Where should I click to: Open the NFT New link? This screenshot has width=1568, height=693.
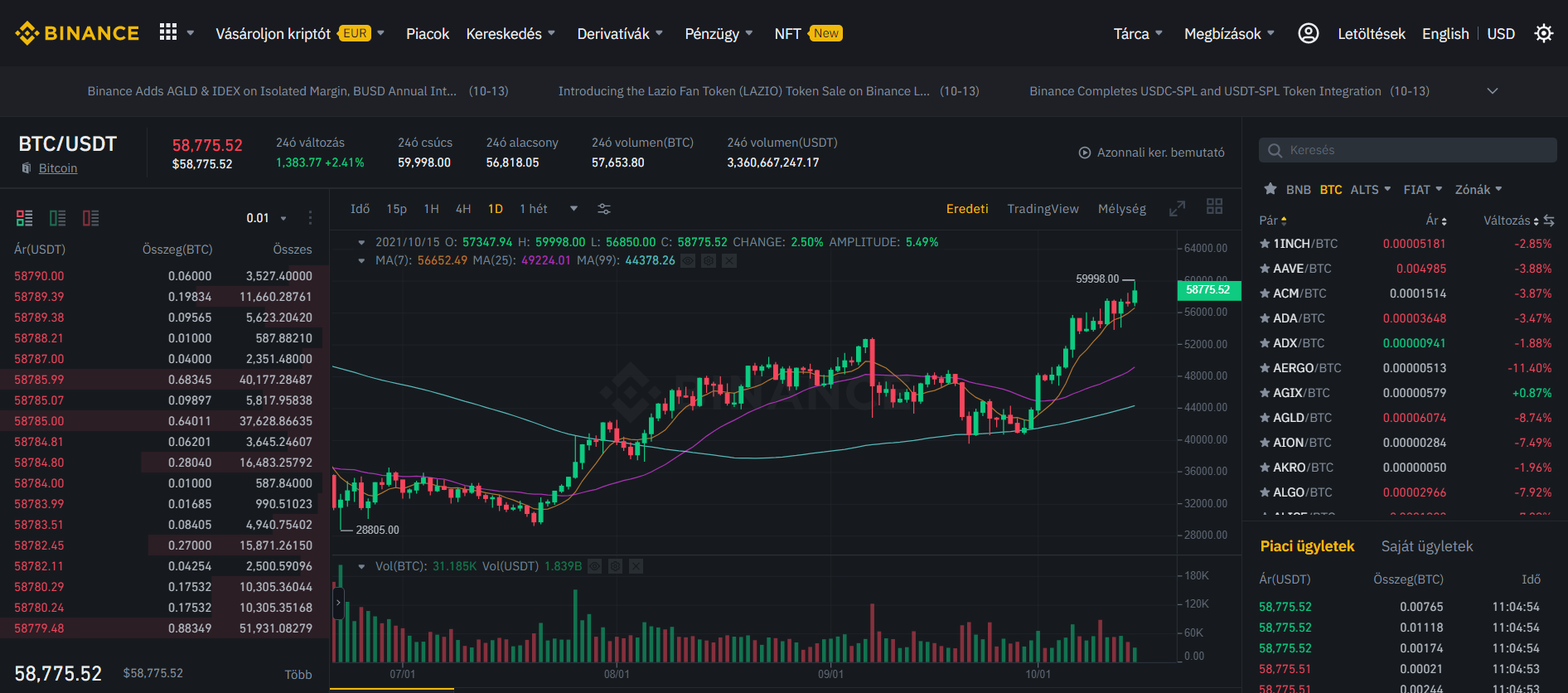808,33
